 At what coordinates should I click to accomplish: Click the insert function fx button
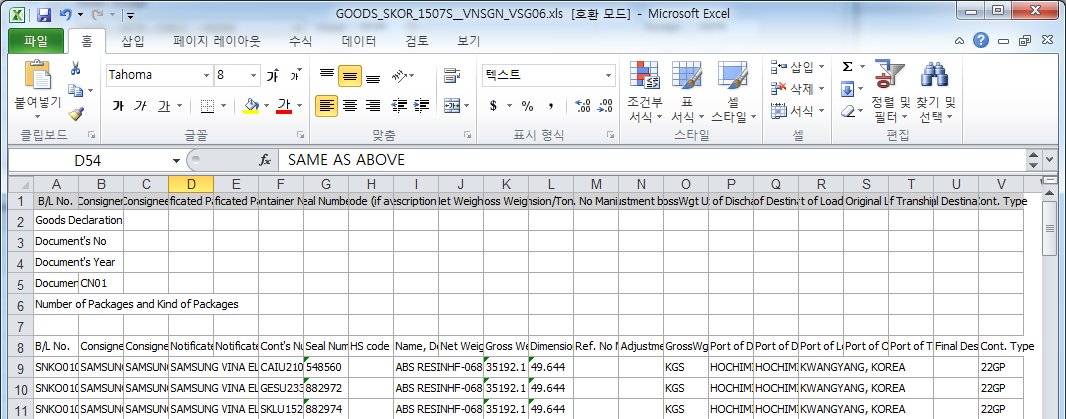[265, 161]
